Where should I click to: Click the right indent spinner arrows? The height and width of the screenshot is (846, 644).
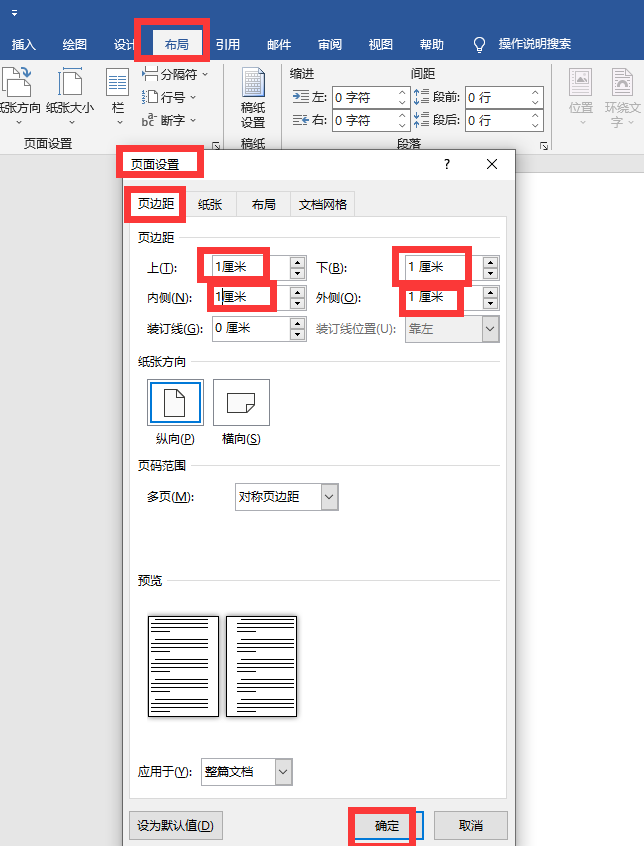point(402,120)
